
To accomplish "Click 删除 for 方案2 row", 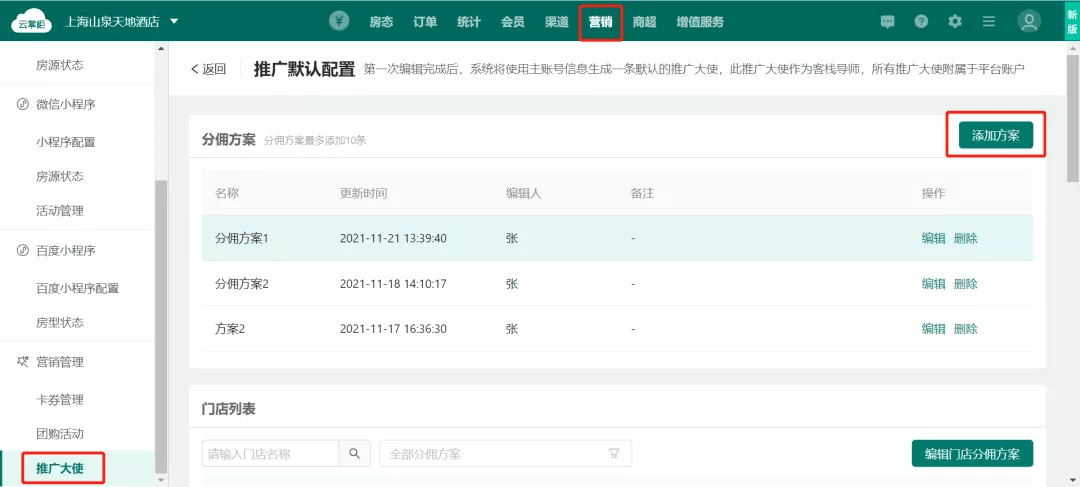I will coord(965,329).
